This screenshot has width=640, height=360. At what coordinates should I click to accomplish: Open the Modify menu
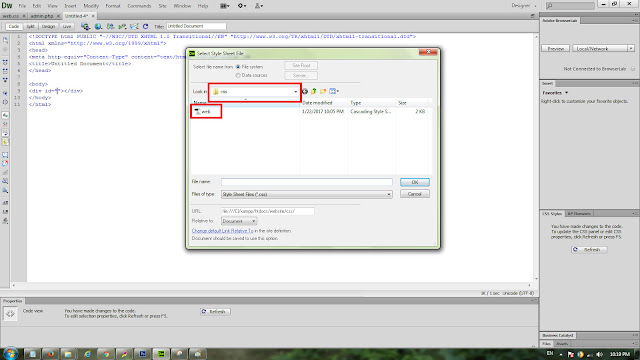click(x=91, y=6)
